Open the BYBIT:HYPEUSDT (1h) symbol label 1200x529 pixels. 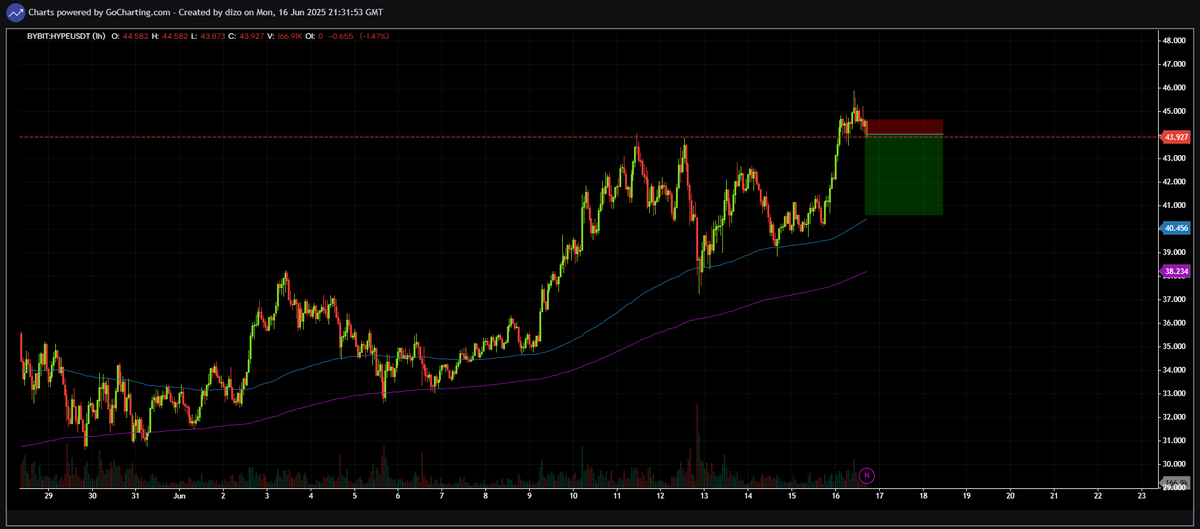pyautogui.click(x=66, y=36)
